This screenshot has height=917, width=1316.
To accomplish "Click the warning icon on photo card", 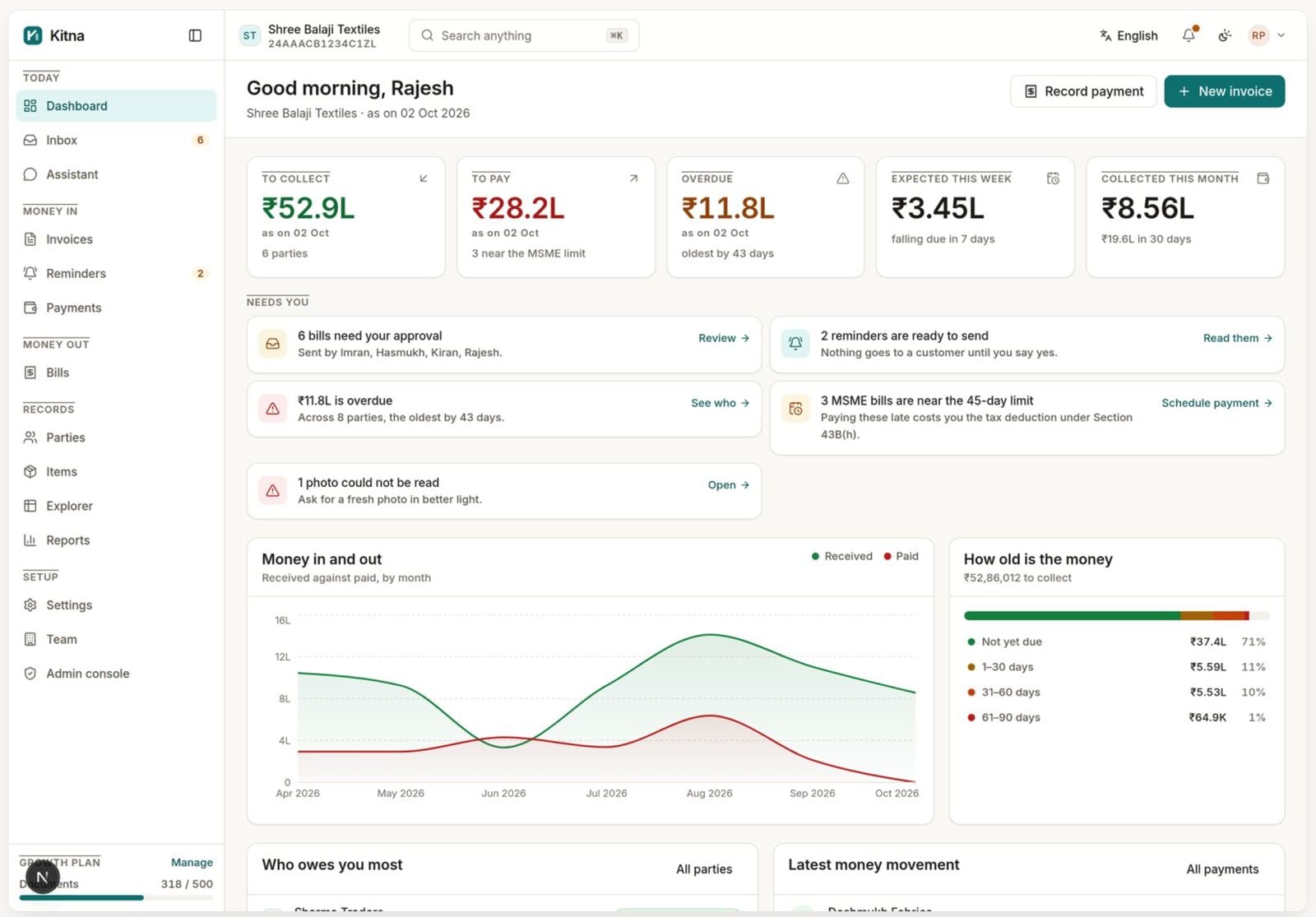I will tap(272, 491).
